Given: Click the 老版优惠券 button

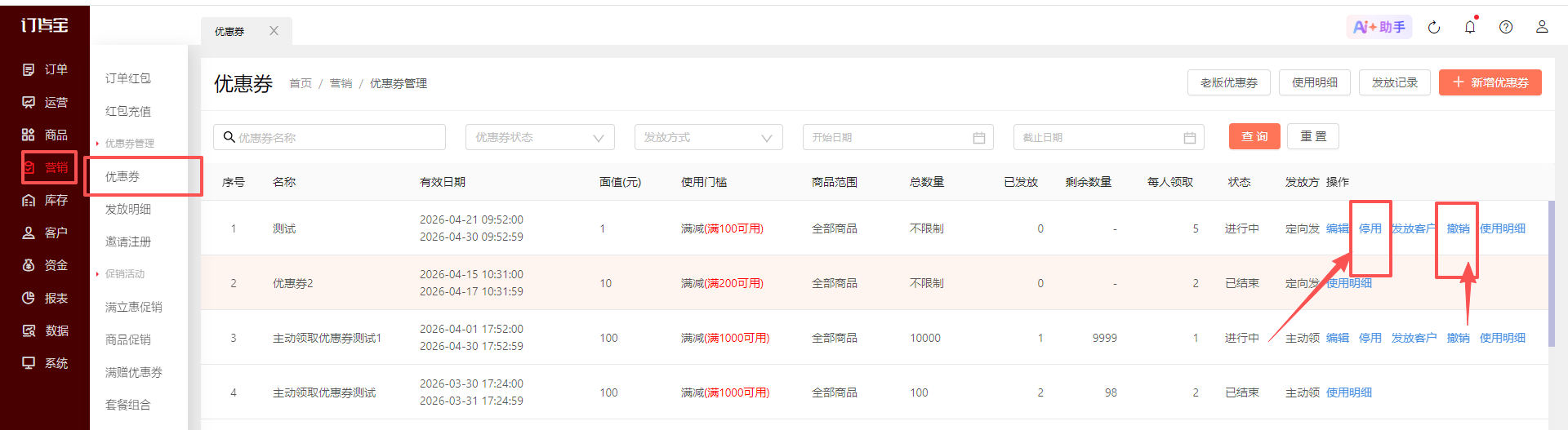Looking at the screenshot, I should [1229, 82].
